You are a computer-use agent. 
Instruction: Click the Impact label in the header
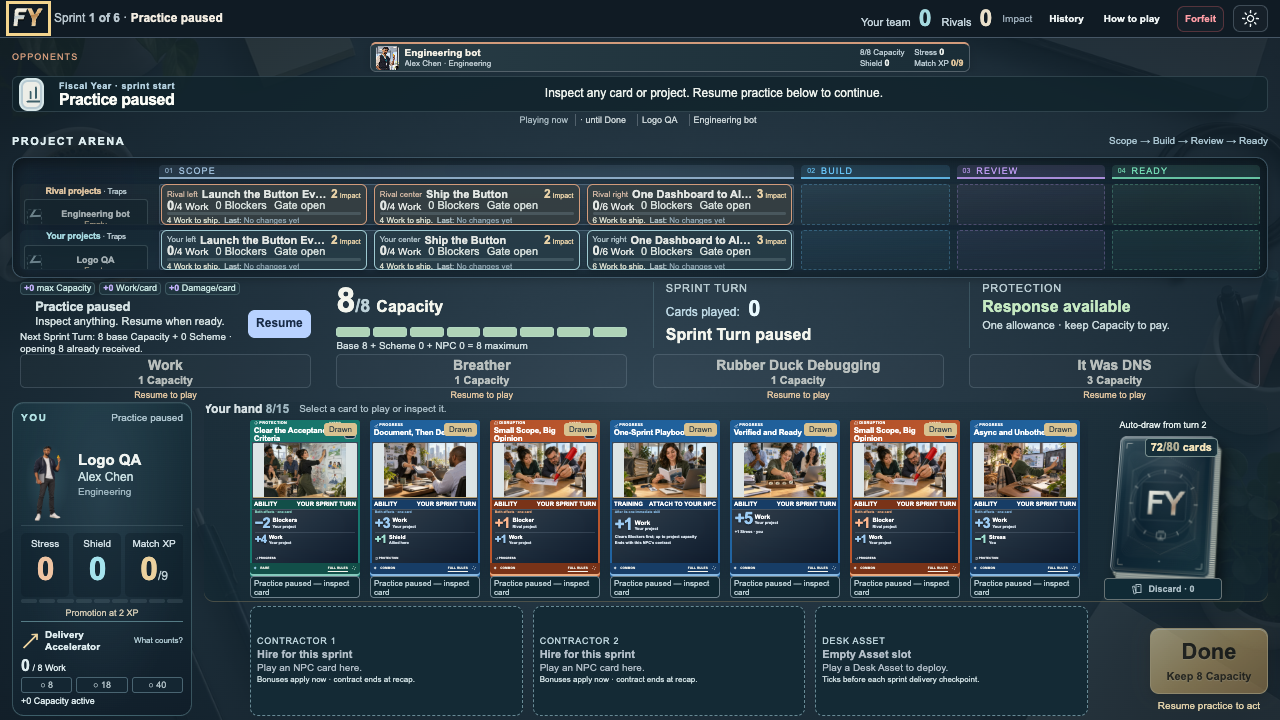click(x=1017, y=19)
